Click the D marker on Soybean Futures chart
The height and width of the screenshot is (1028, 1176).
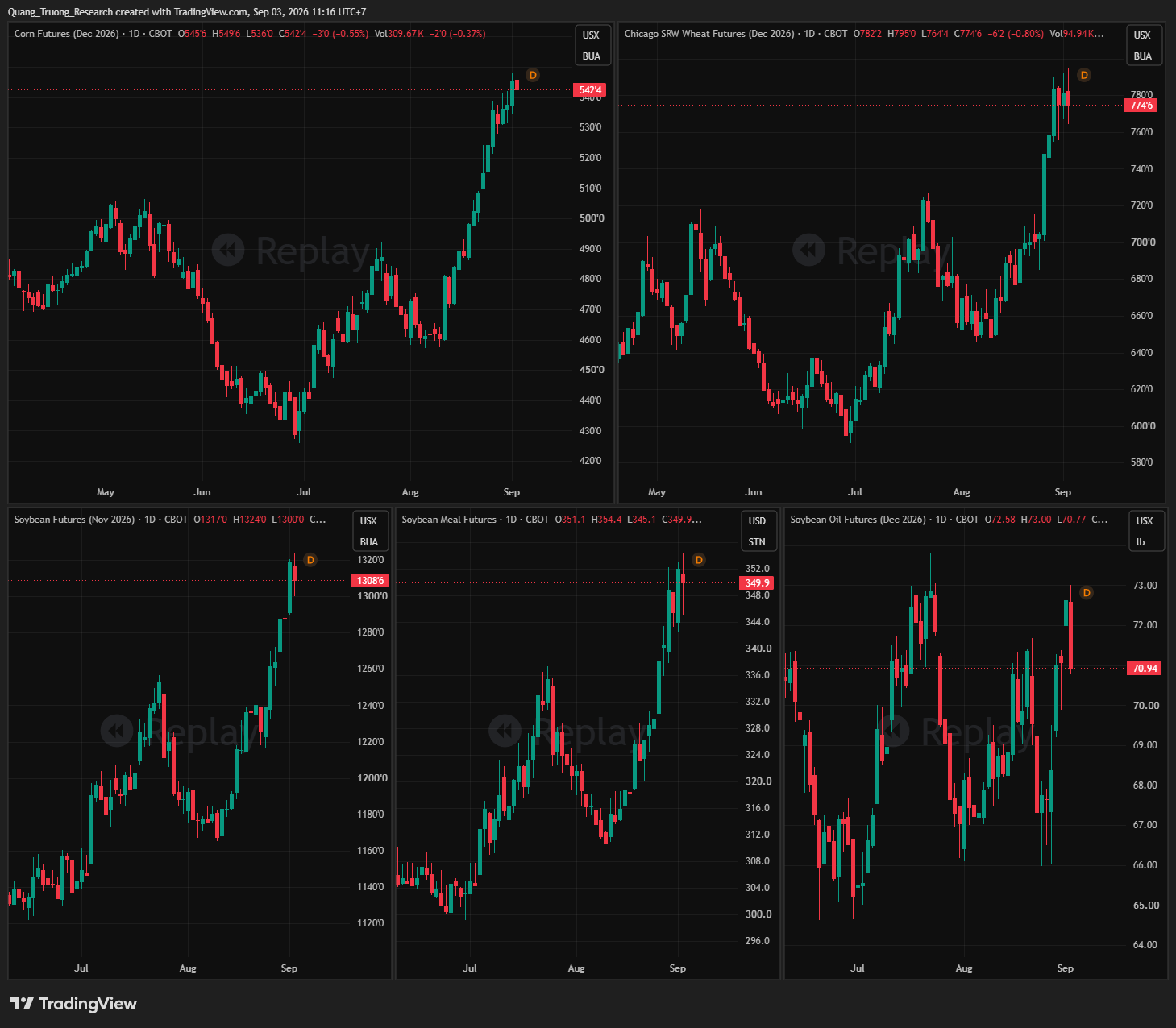pyautogui.click(x=310, y=560)
